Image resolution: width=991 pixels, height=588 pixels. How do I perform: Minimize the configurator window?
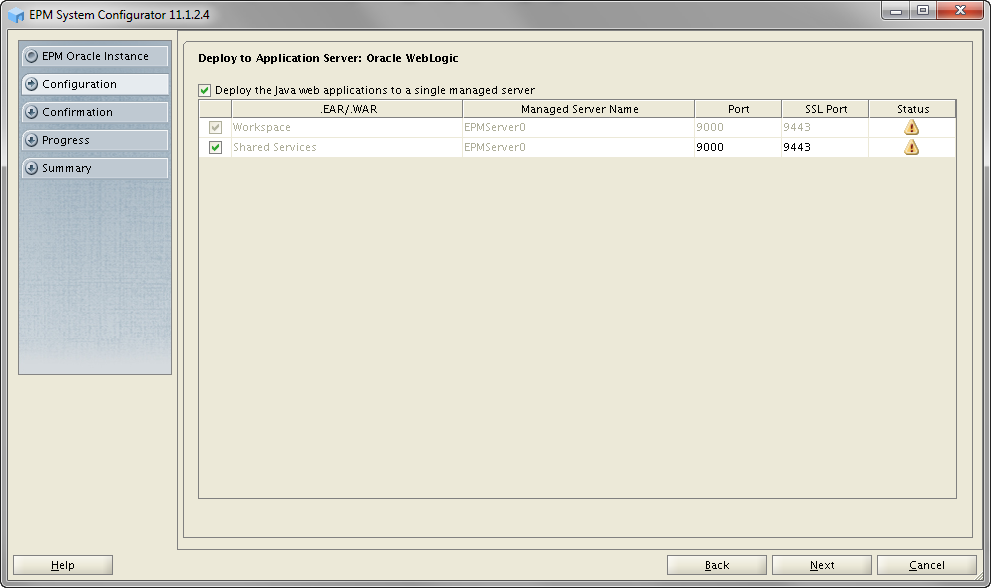(x=896, y=11)
